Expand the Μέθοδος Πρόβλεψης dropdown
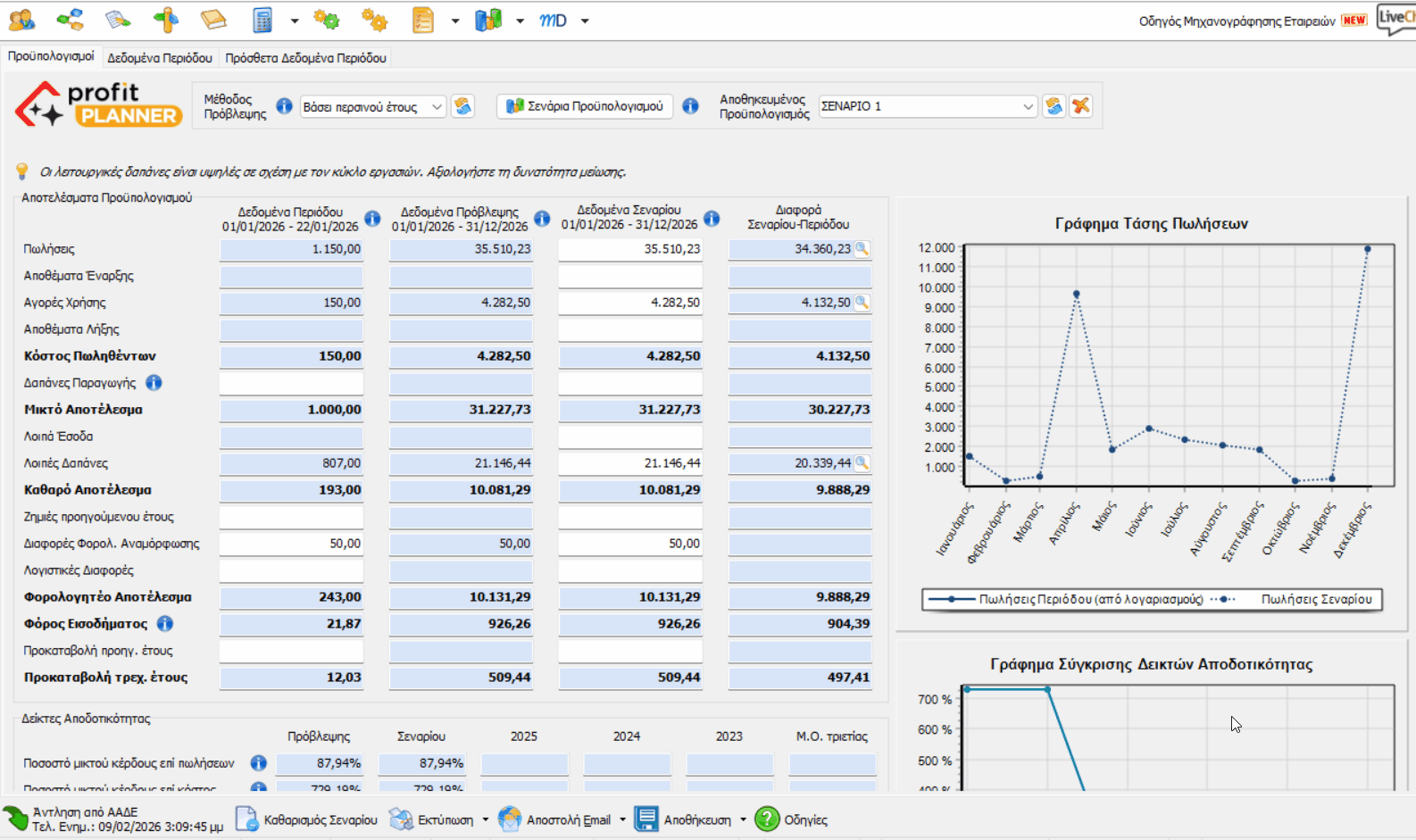Viewport: 1416px width, 840px height. (437, 107)
